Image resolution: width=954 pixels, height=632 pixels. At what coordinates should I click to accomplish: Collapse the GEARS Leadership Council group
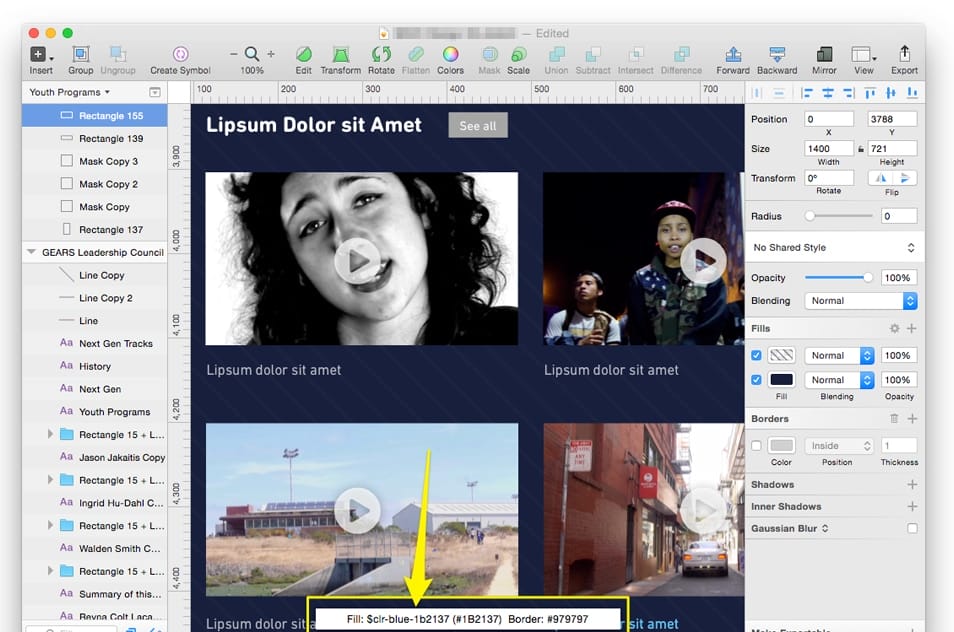click(x=32, y=253)
